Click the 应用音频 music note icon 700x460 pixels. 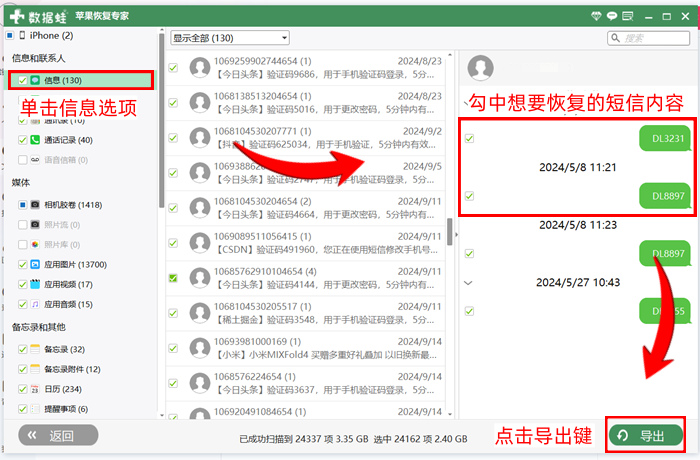(35, 304)
